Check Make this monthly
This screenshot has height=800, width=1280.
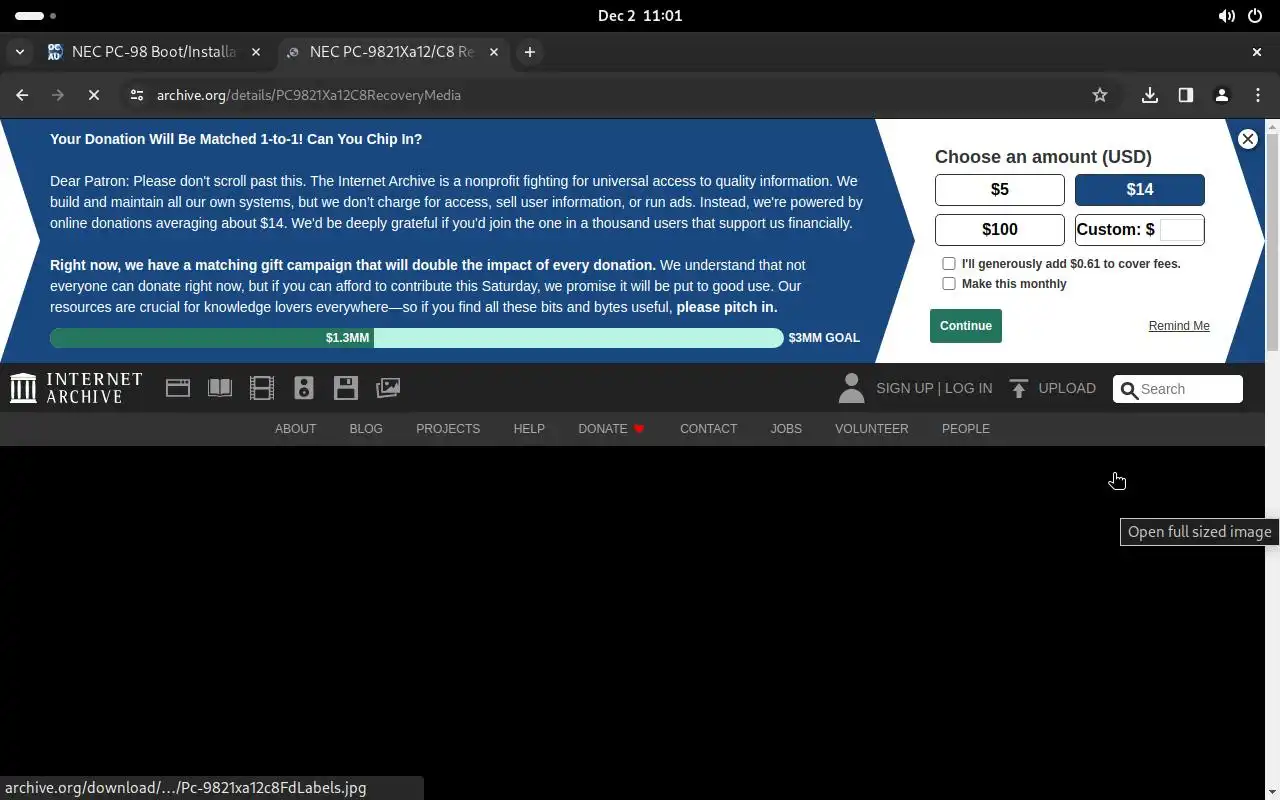949,284
